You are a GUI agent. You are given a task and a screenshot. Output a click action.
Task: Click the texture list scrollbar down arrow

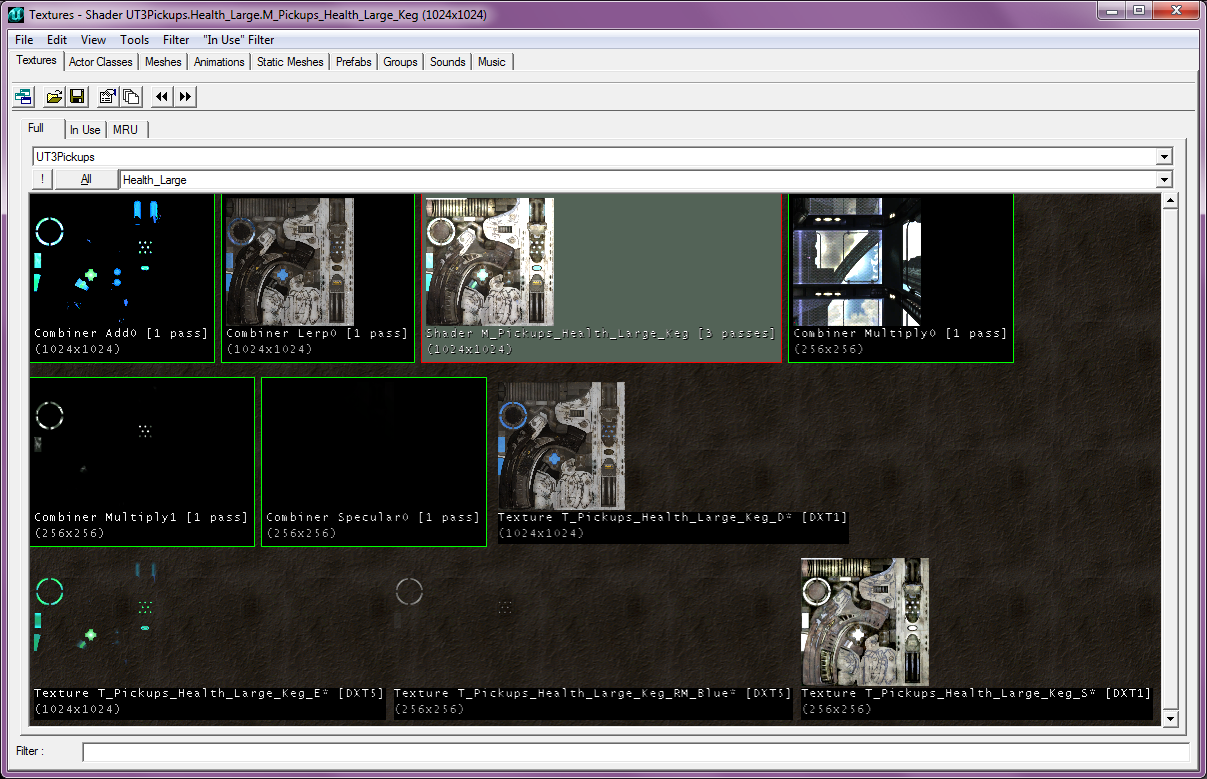point(1169,719)
